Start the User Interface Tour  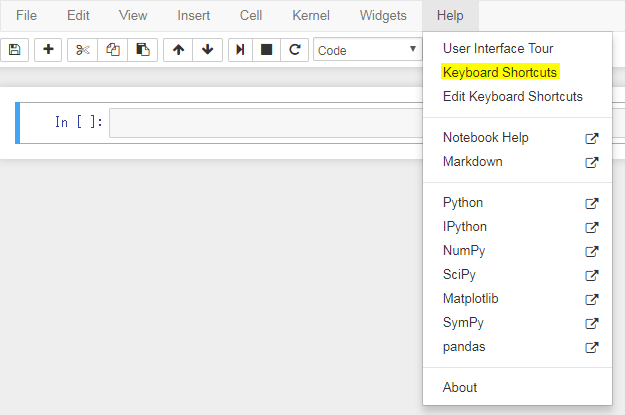tap(497, 48)
